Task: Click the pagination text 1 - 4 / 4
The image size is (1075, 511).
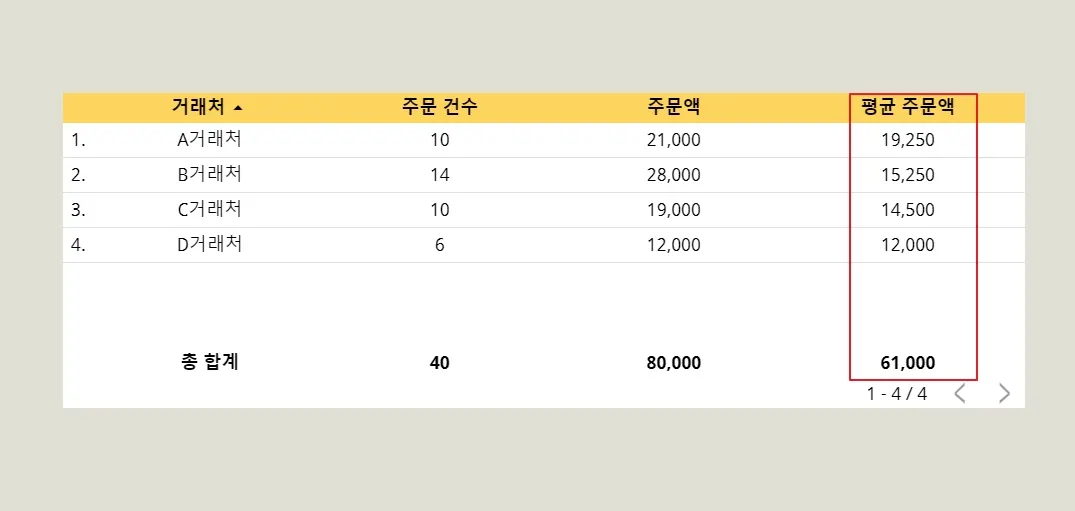Action: coord(897,394)
